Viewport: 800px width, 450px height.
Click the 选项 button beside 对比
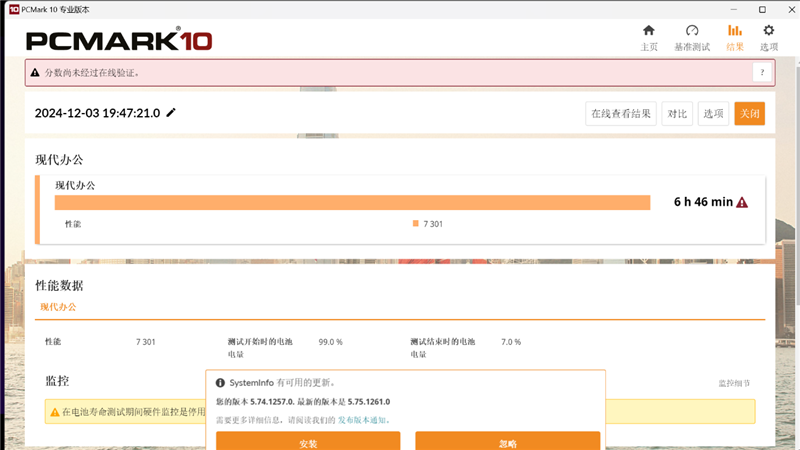(x=713, y=113)
